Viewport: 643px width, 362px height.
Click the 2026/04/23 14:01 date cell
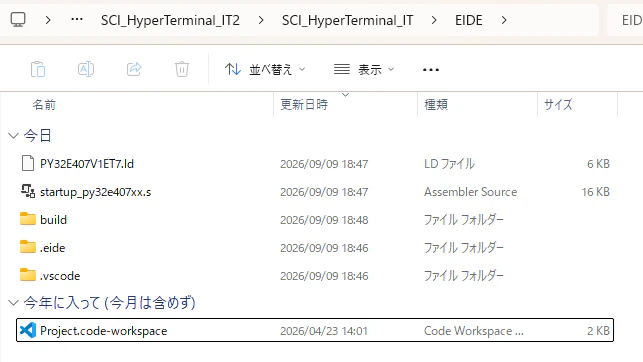tap(324, 331)
